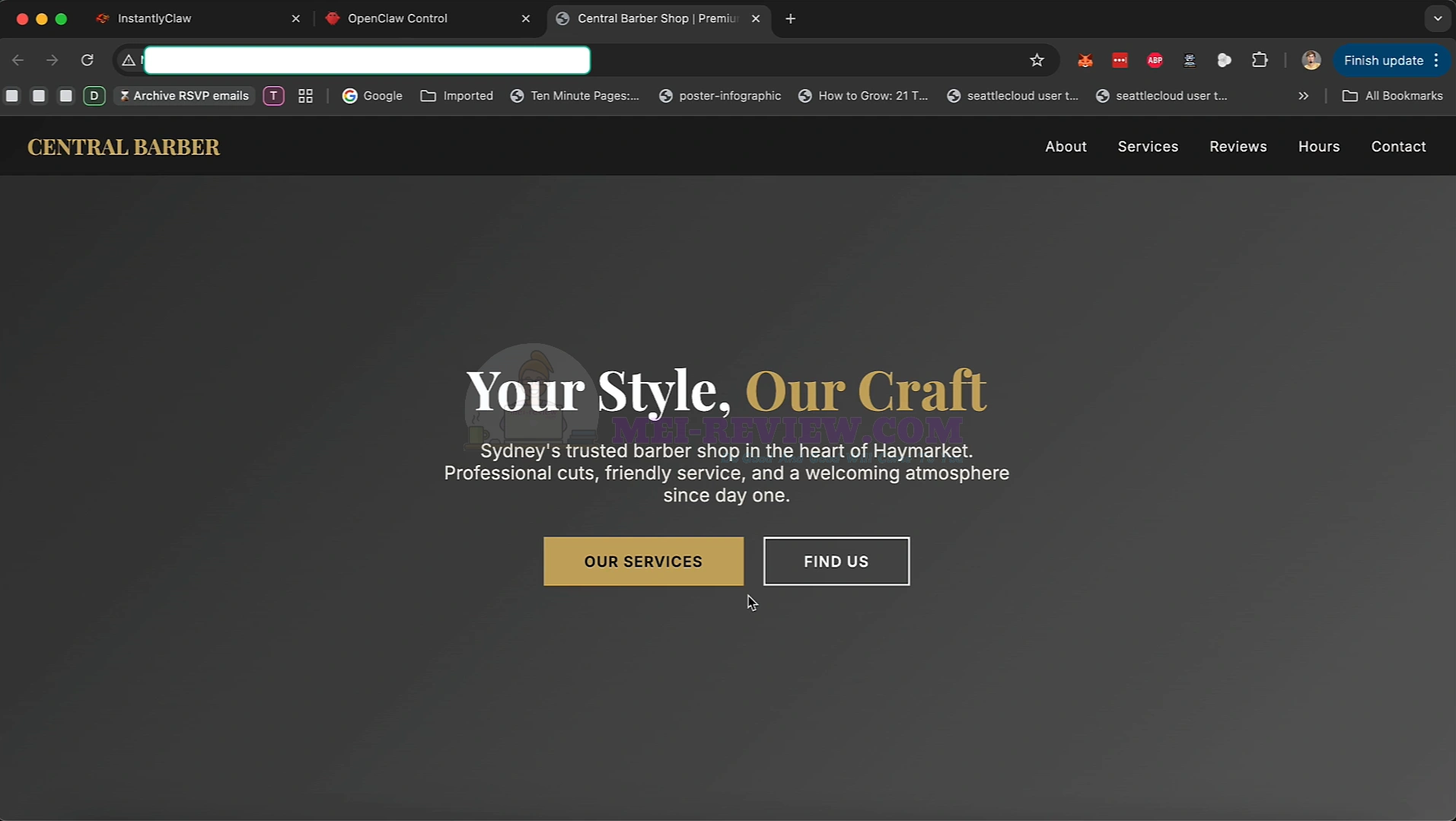Image resolution: width=1456 pixels, height=821 pixels.
Task: Open the green D bookmark
Action: 94,96
